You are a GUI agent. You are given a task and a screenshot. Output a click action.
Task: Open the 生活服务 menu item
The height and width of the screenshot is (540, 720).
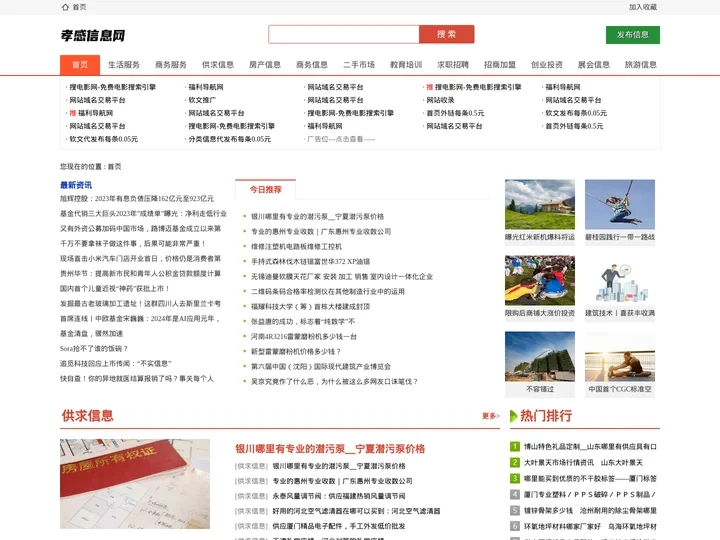click(x=124, y=65)
